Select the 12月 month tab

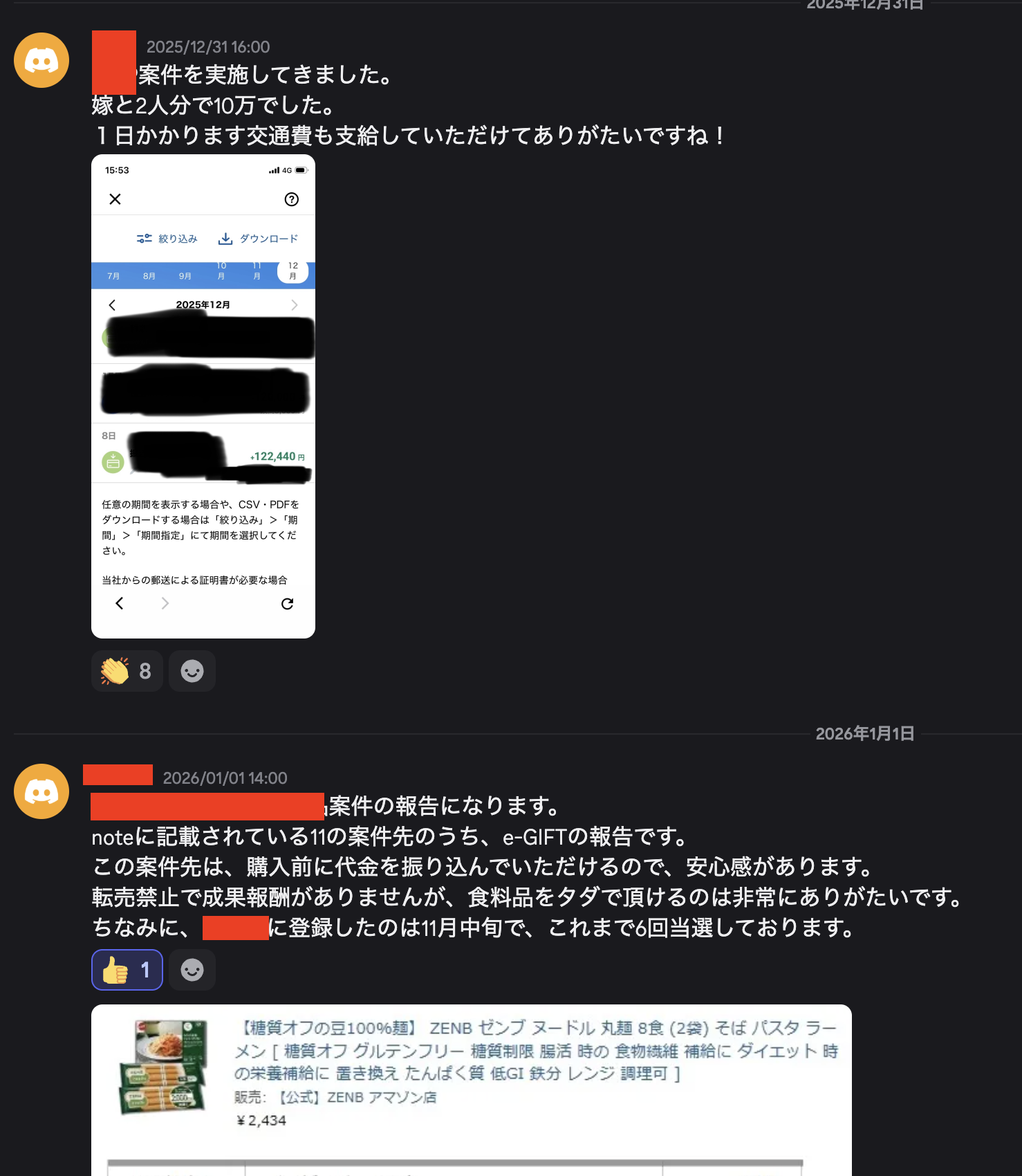[x=293, y=271]
